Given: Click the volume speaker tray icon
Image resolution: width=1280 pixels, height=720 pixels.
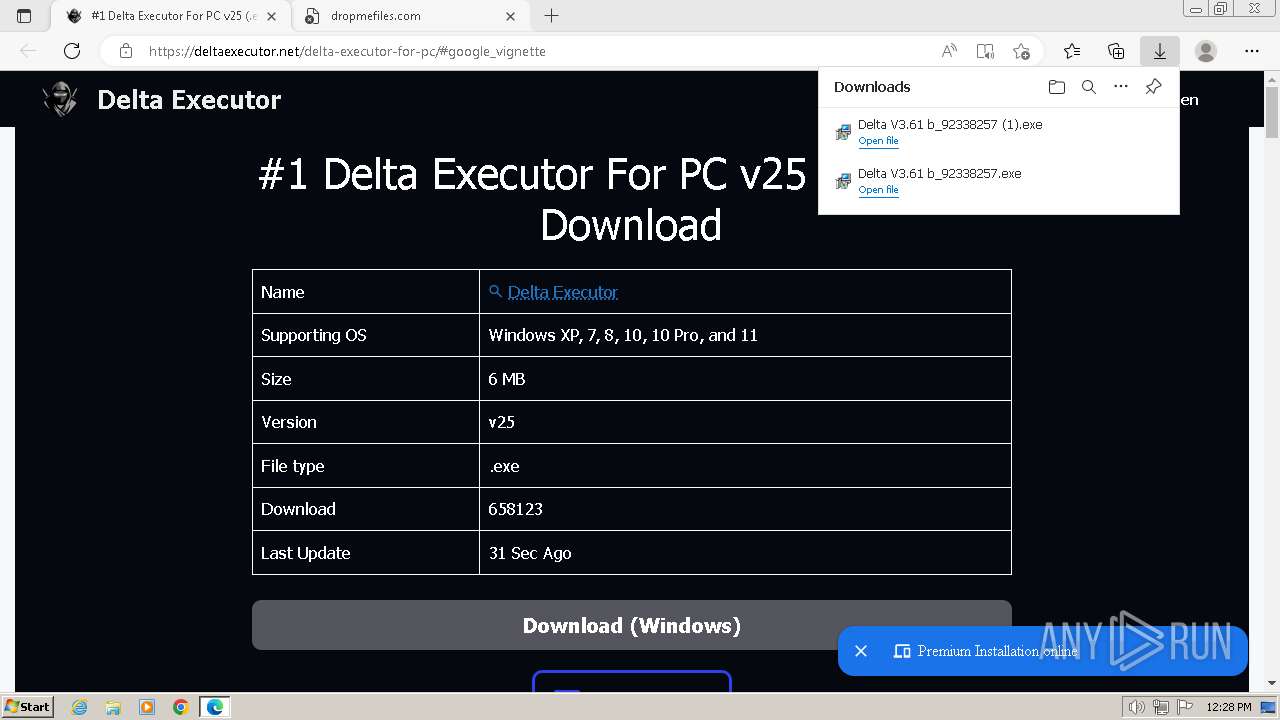Looking at the screenshot, I should (x=1137, y=707).
